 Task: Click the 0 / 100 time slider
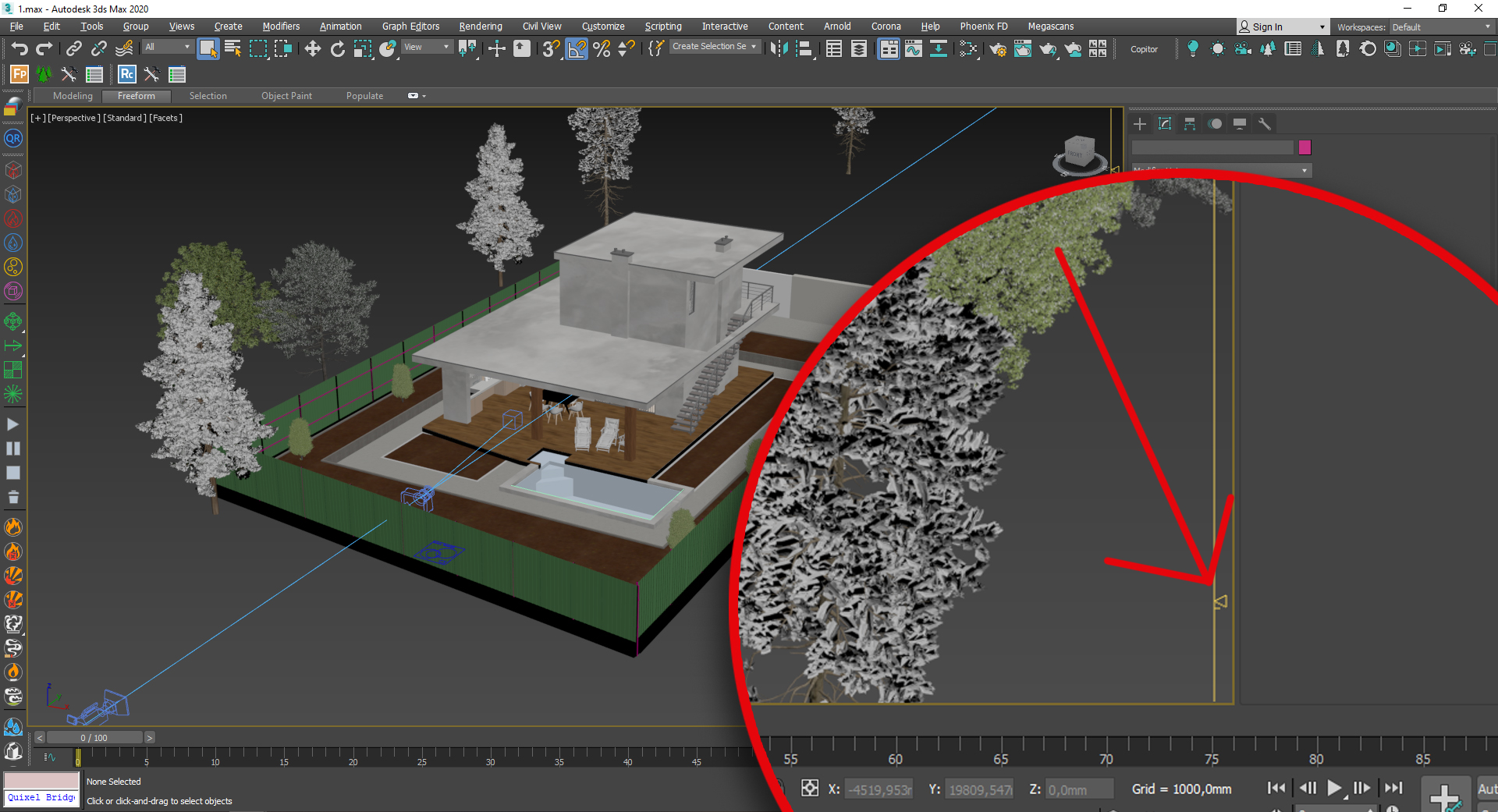point(94,738)
